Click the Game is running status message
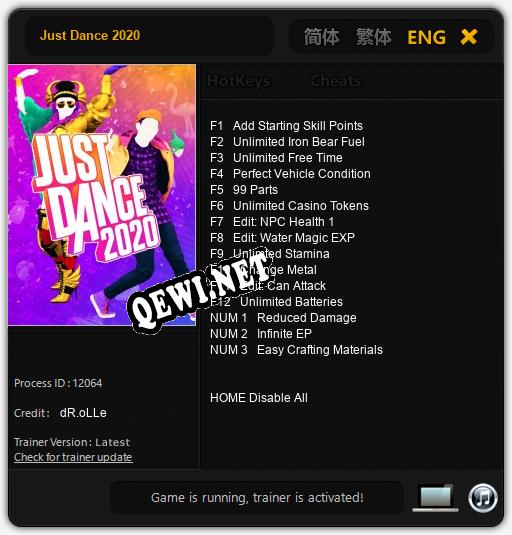 coord(257,497)
